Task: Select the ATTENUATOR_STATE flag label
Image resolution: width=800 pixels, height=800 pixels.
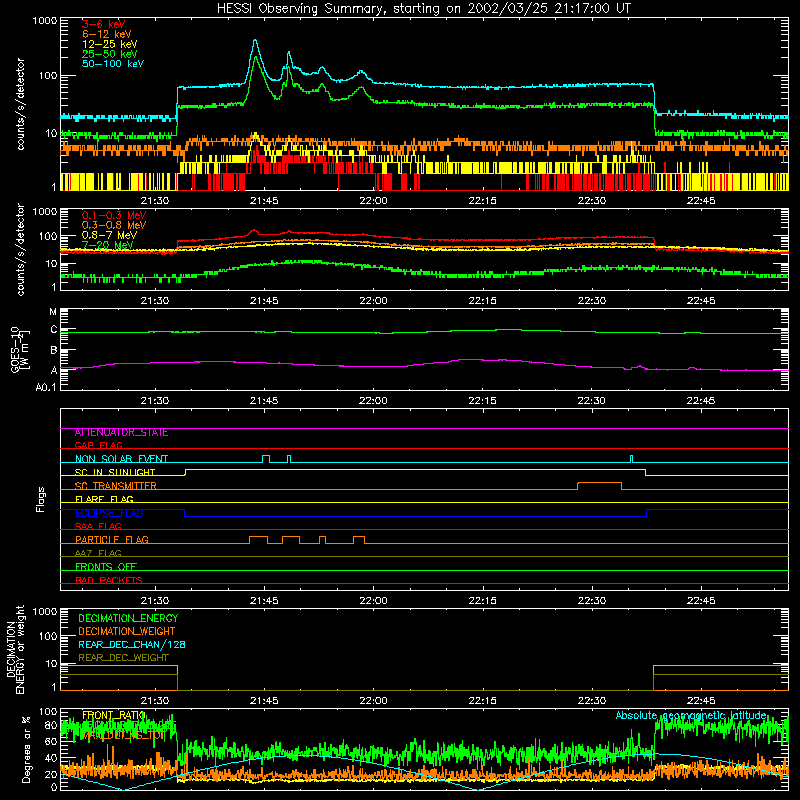Action: pyautogui.click(x=121, y=433)
